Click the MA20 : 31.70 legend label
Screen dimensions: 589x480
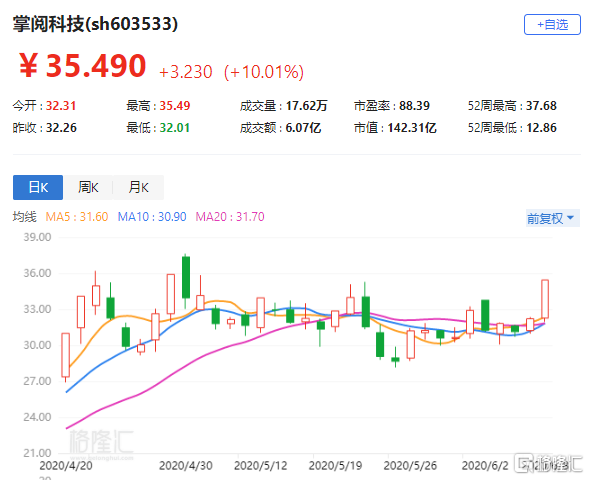[x=230, y=217]
